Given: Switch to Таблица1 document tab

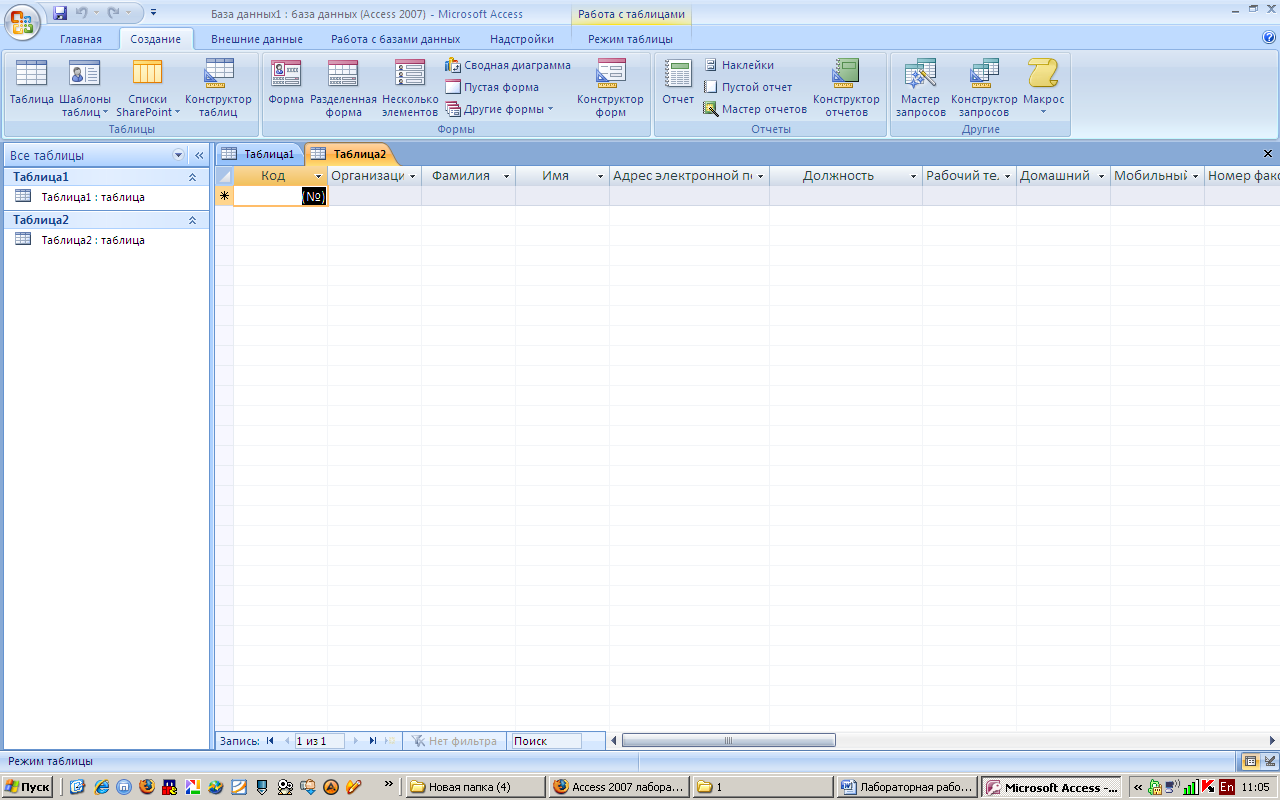Looking at the screenshot, I should 259,154.
